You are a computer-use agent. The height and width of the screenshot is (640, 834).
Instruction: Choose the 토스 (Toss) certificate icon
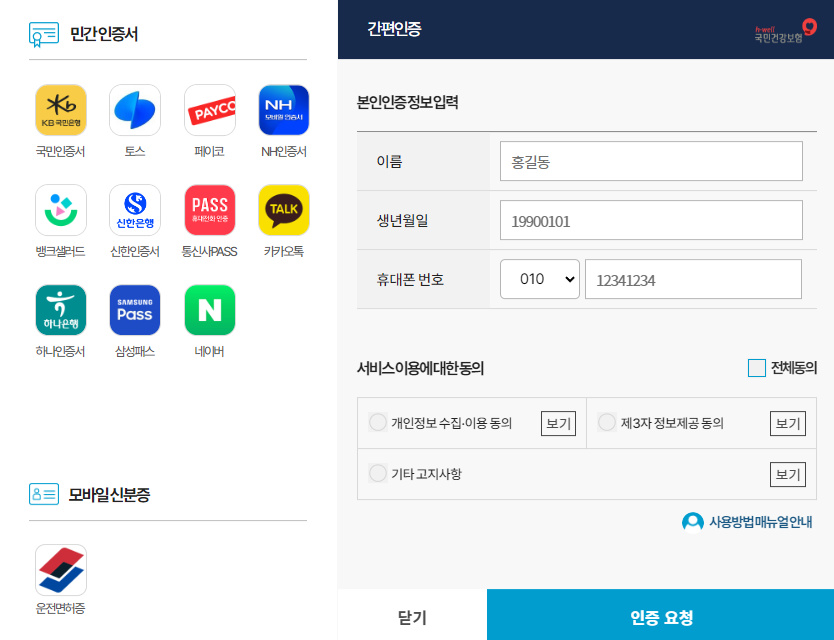point(135,110)
